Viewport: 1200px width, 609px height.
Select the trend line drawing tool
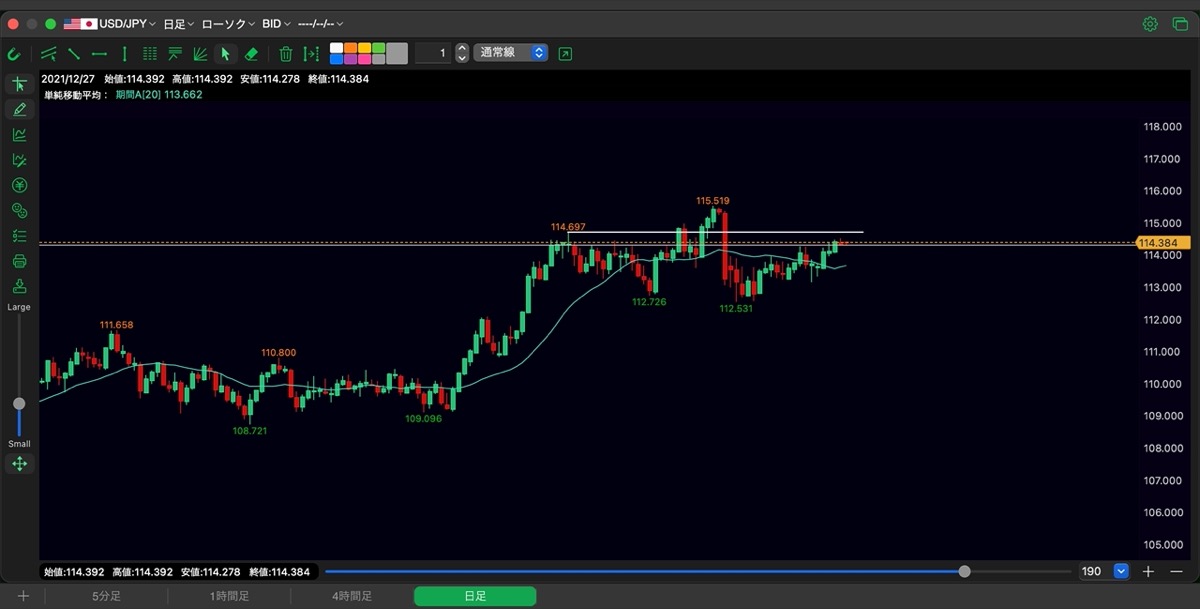tap(74, 54)
